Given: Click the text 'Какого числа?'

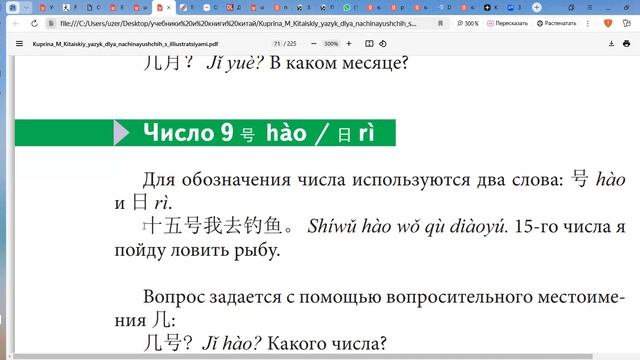Looking at the screenshot, I should click(327, 344).
